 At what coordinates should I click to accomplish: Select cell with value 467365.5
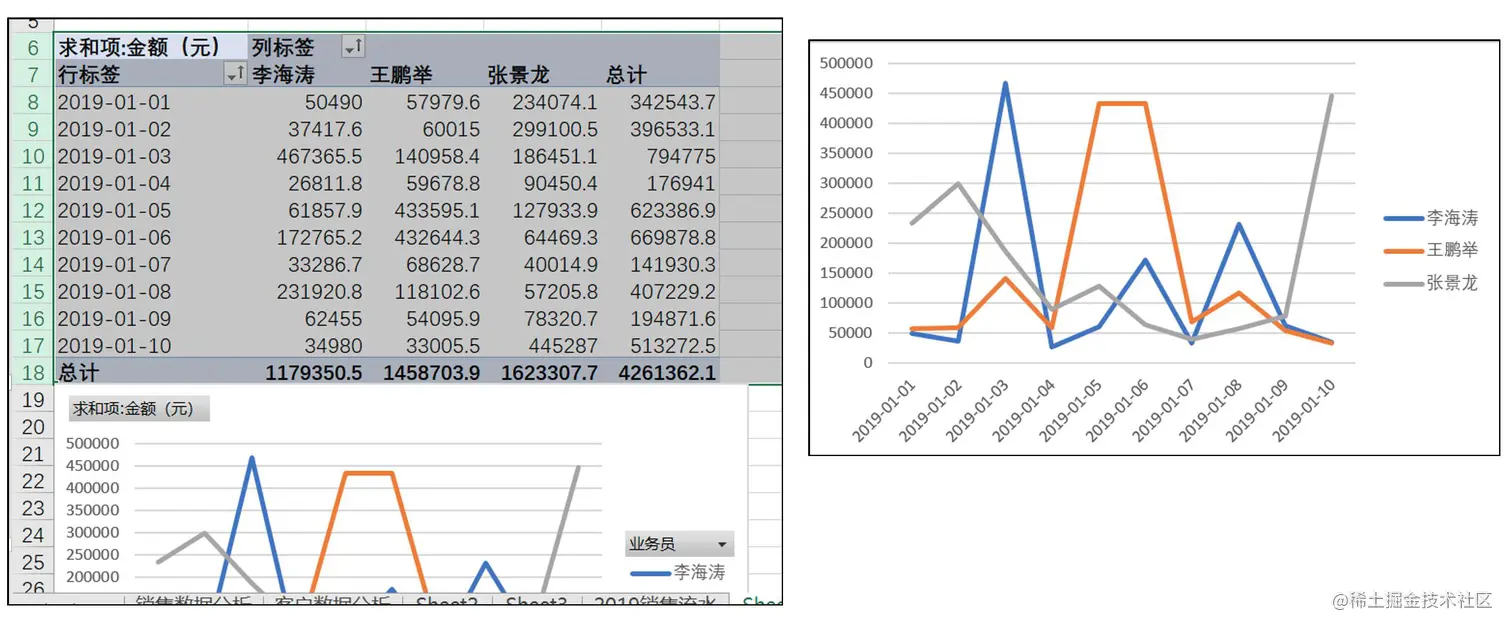point(319,156)
